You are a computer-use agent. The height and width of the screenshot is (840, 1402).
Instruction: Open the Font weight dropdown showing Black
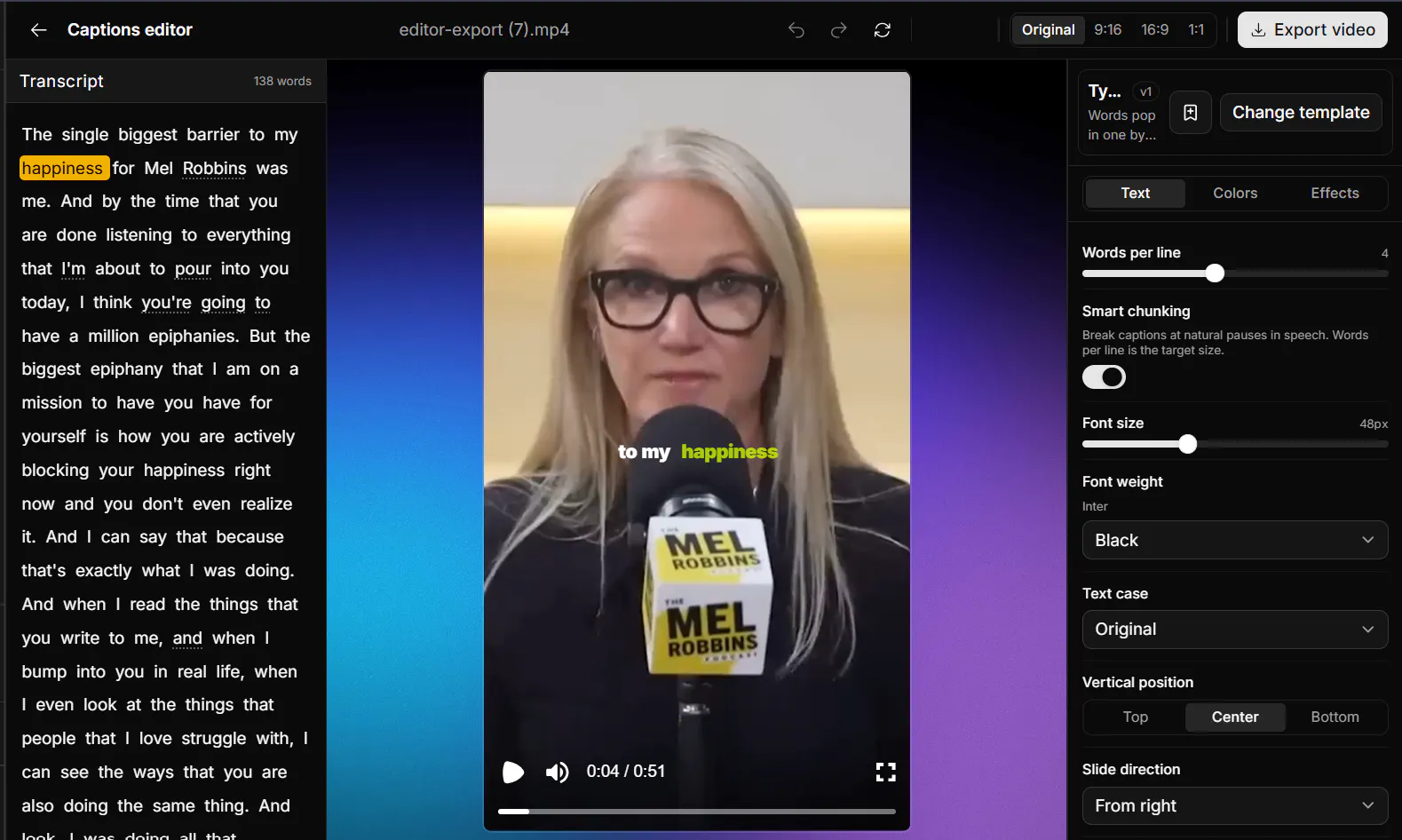[1235, 541]
